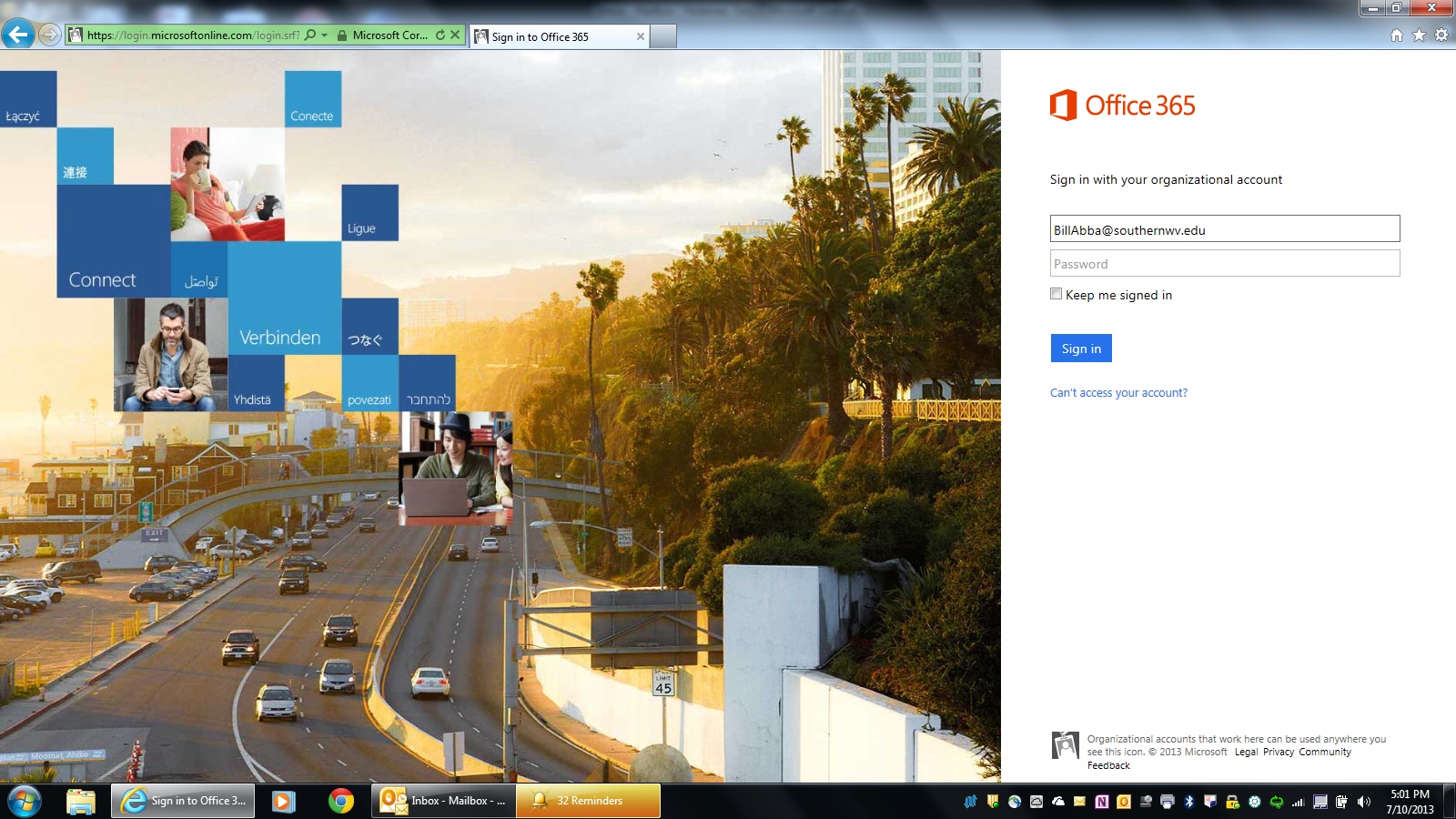Click photo of woman drinking coffee
The width and height of the screenshot is (1456, 819).
(227, 184)
